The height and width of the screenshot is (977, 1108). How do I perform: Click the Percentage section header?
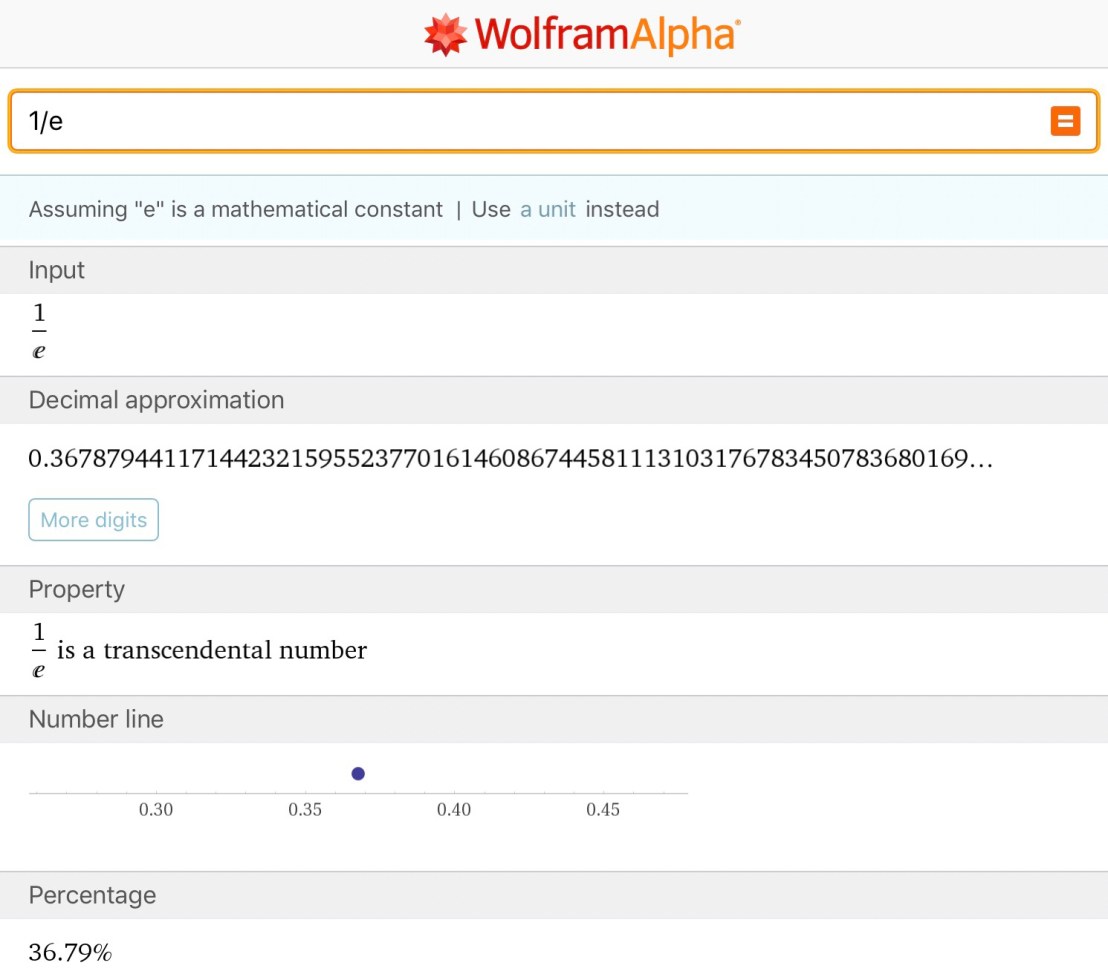click(92, 895)
